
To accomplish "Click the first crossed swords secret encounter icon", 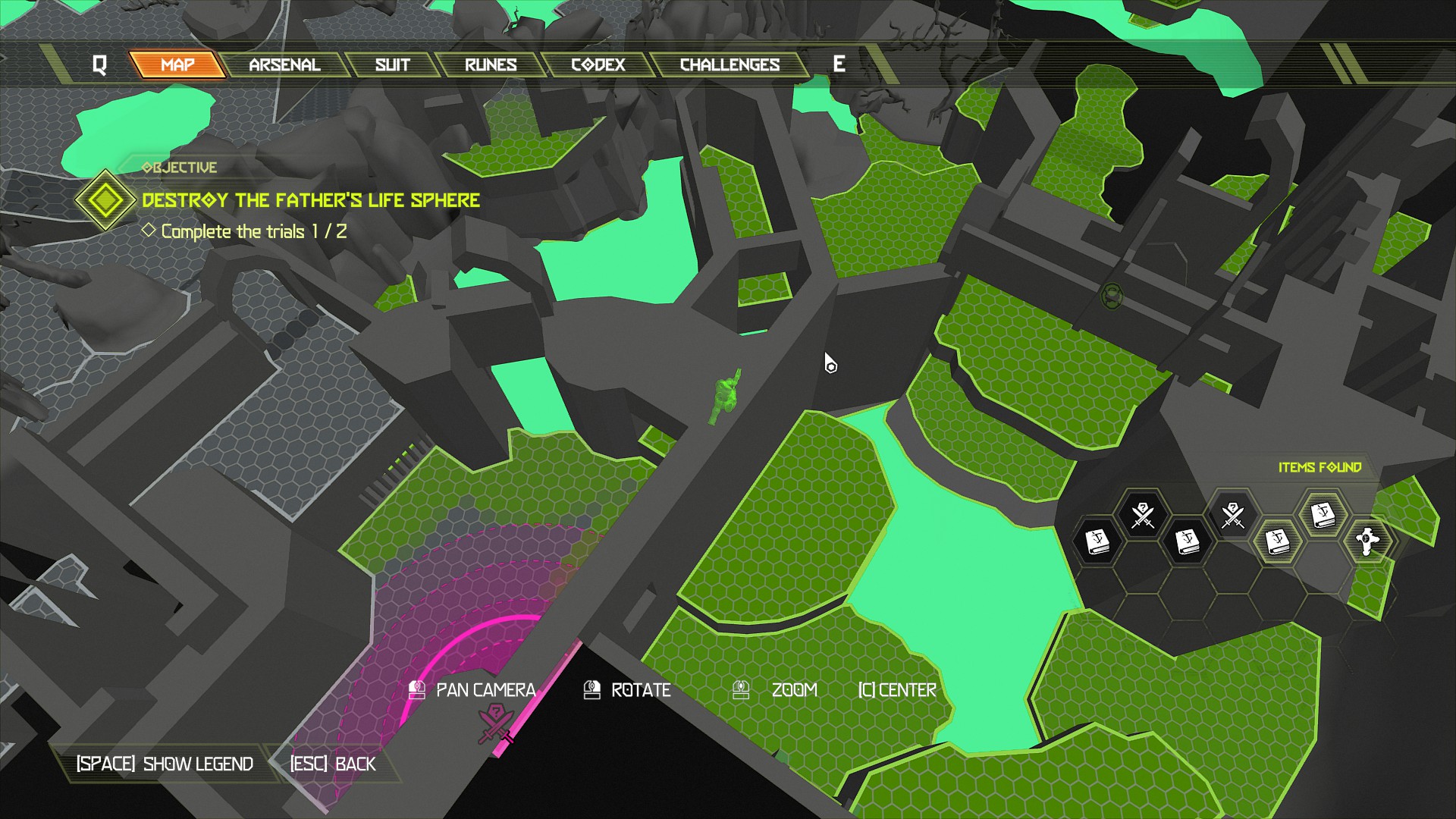I will 1142,514.
